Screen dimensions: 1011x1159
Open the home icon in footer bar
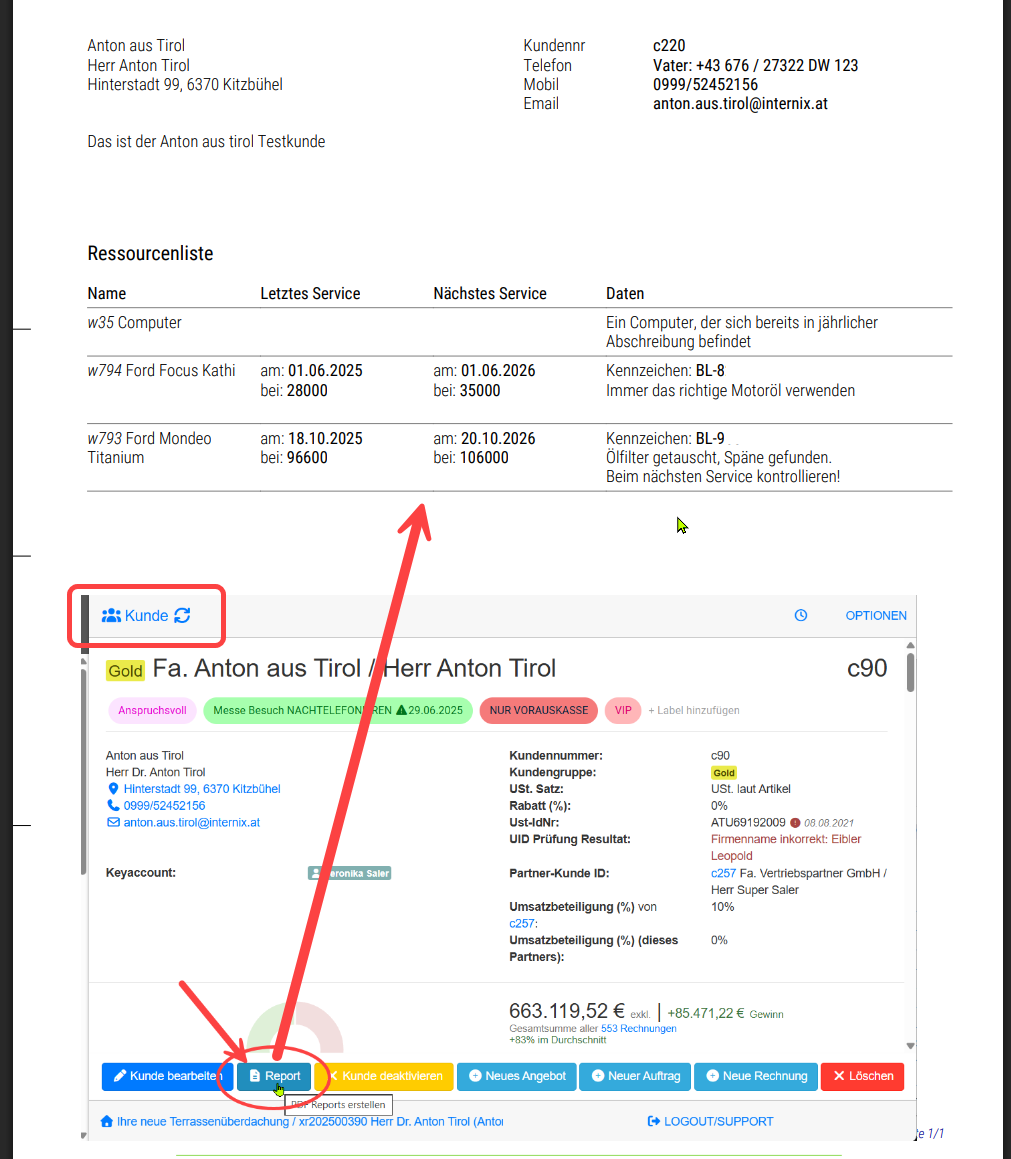[106, 1121]
